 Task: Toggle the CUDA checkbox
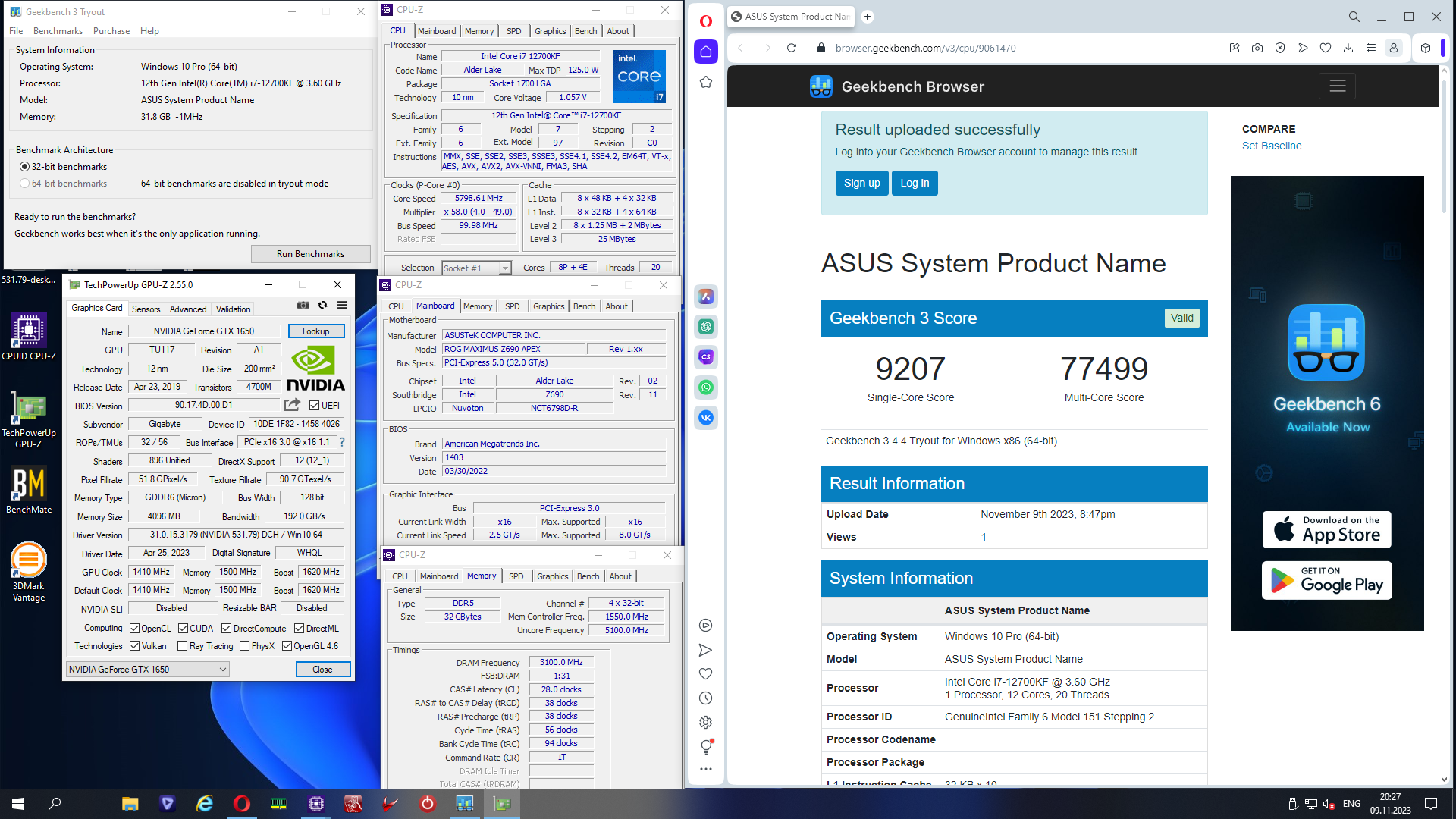click(x=184, y=629)
